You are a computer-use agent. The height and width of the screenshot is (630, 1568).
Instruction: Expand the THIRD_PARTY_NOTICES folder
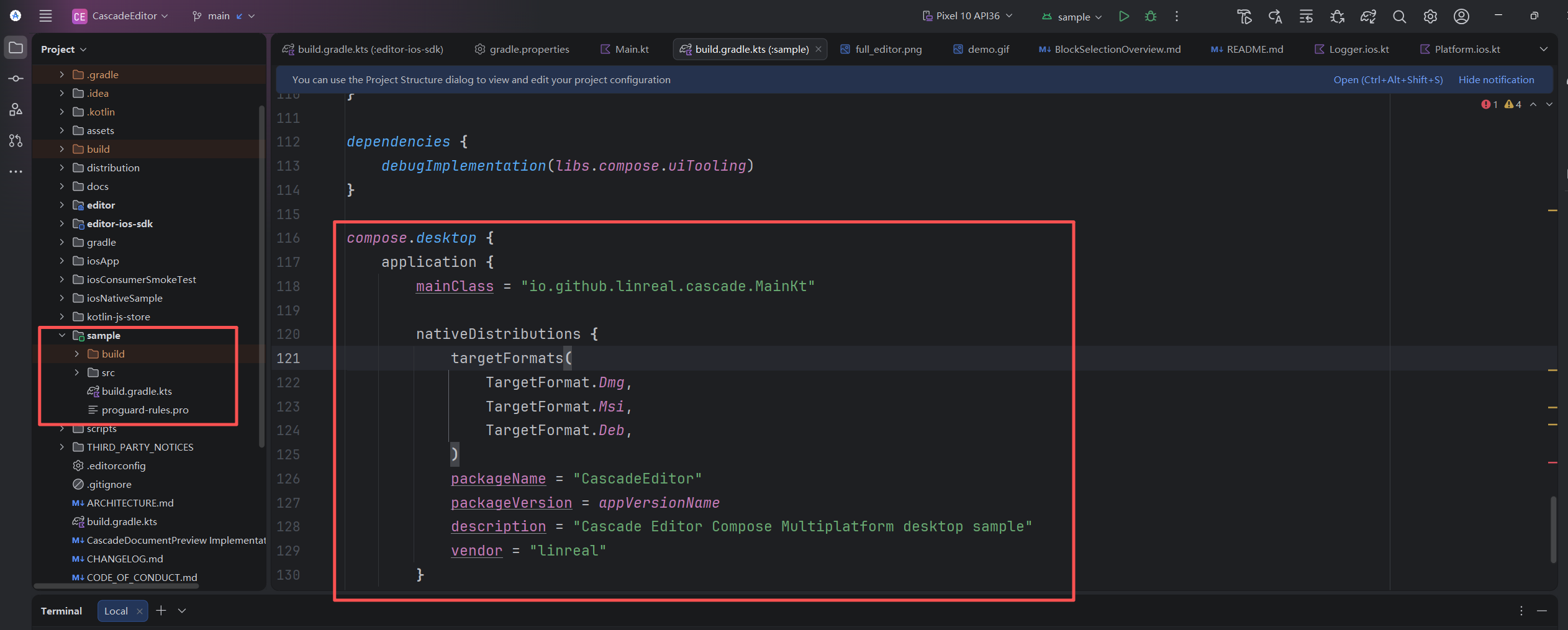tap(61, 447)
